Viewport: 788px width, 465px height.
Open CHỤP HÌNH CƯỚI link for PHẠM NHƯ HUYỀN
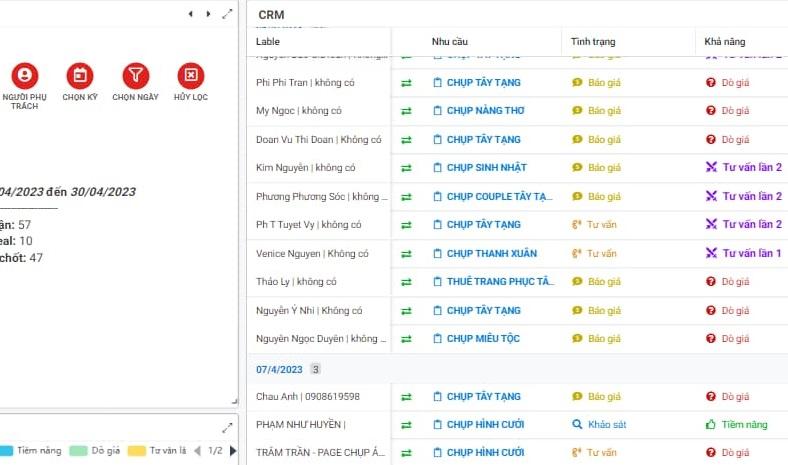point(485,425)
